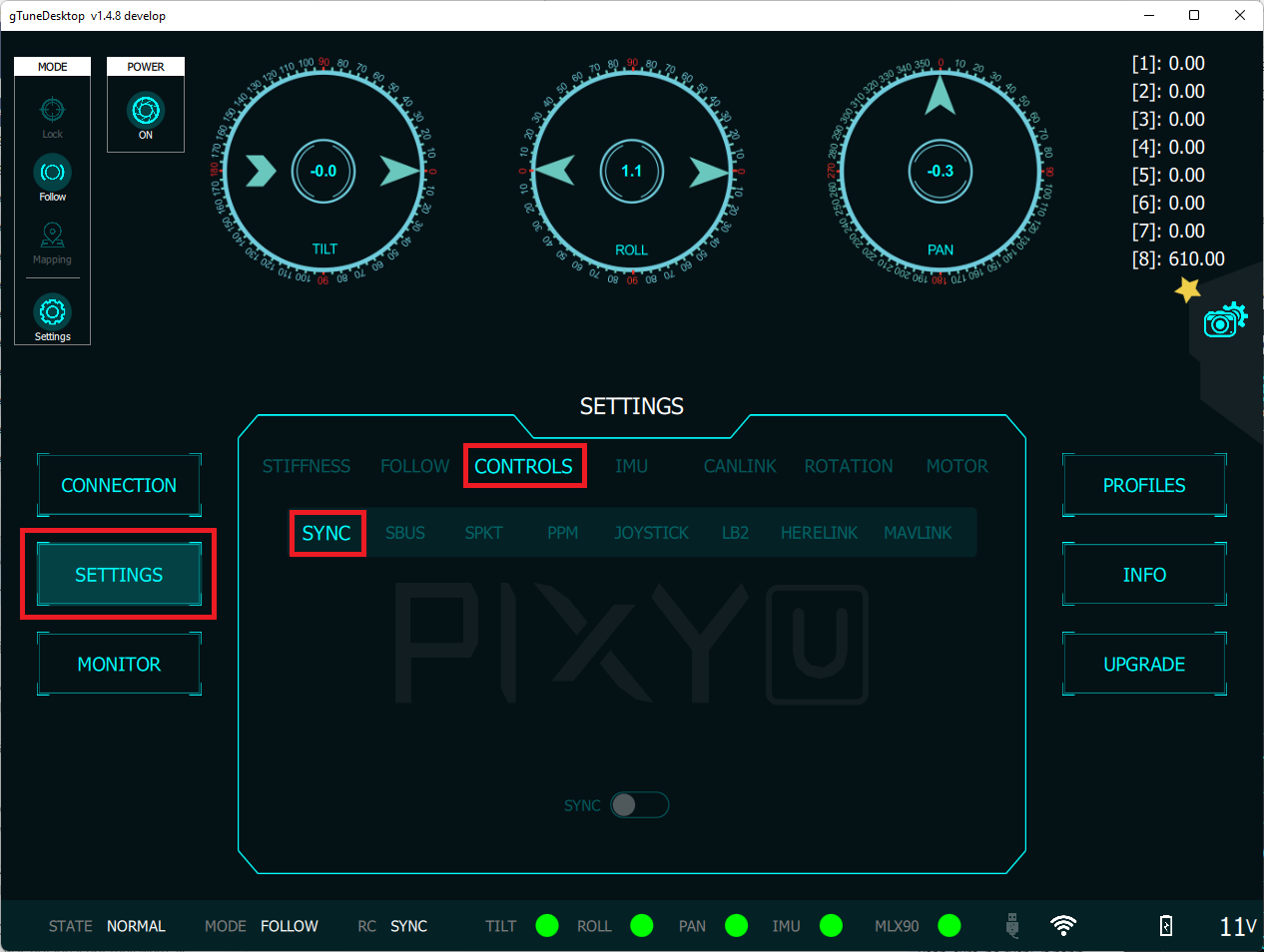Switch to the MOTOR settings tab
Screen dimensions: 1264x952
click(x=956, y=466)
